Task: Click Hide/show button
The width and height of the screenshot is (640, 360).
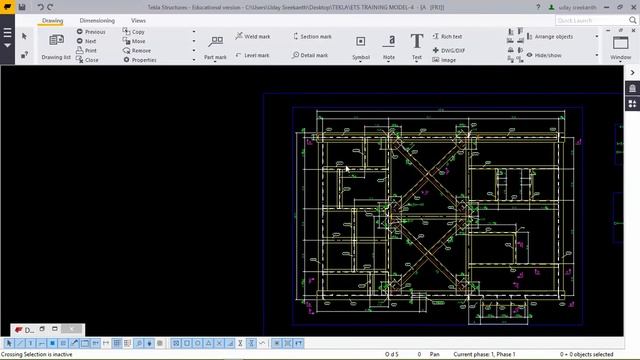Action: [x=544, y=55]
